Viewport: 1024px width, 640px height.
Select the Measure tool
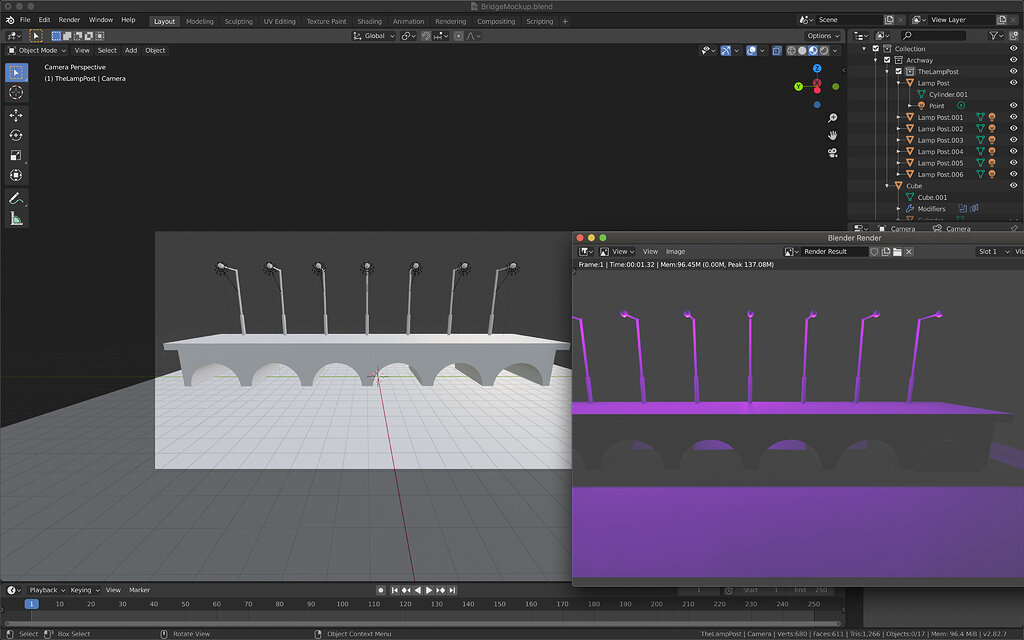(16, 219)
